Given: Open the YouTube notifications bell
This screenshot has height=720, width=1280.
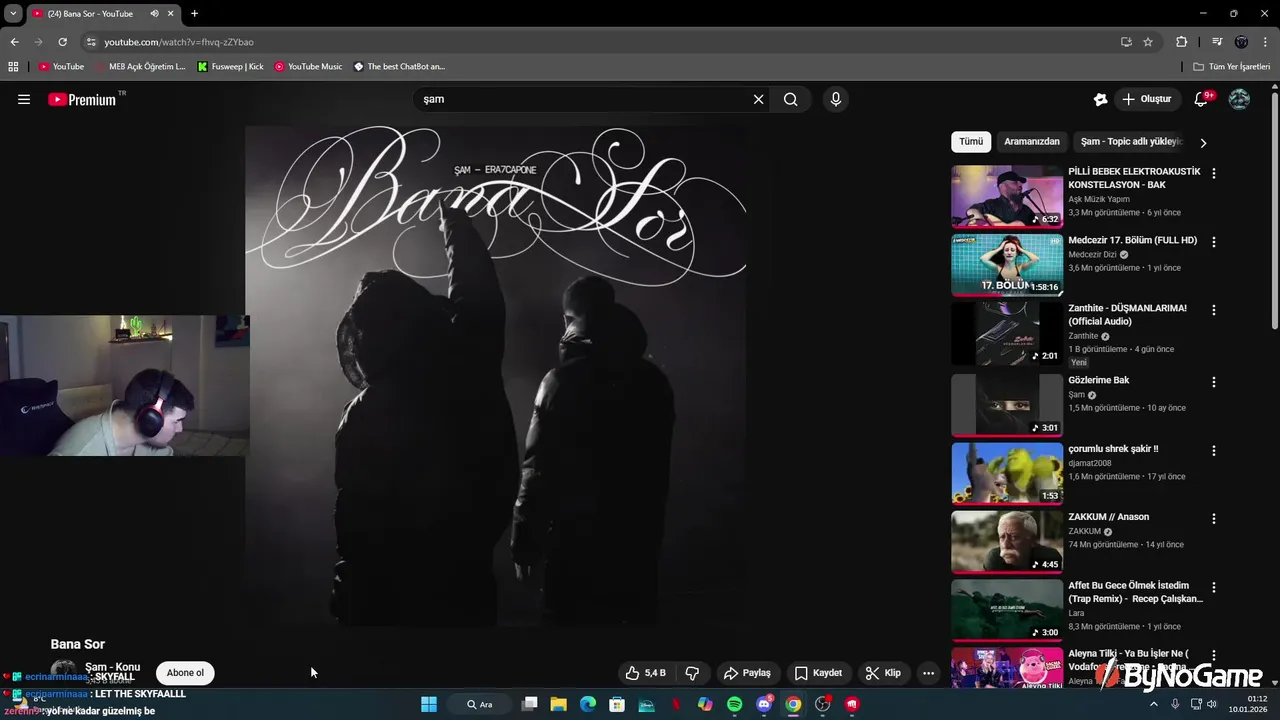Looking at the screenshot, I should 1201,99.
